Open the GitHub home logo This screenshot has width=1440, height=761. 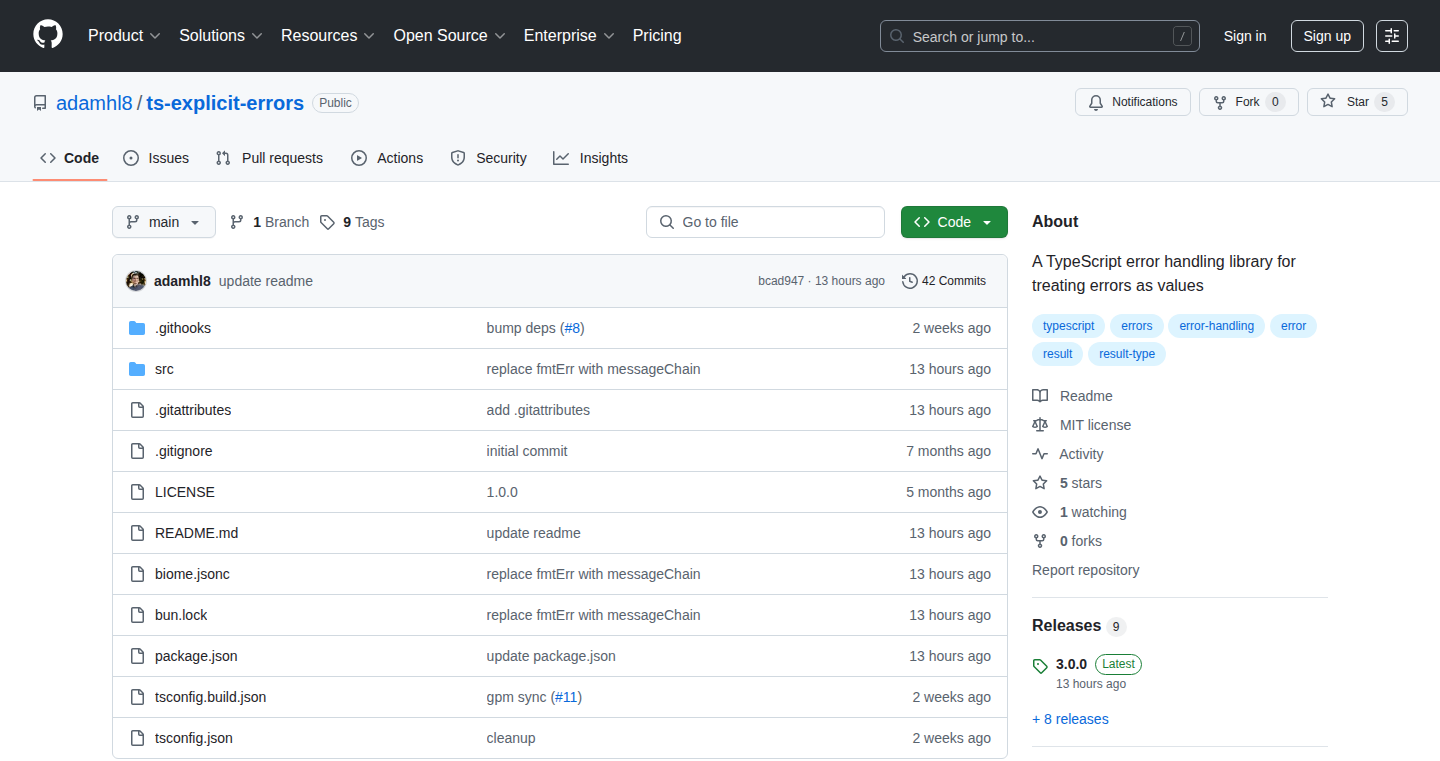pyautogui.click(x=48, y=35)
